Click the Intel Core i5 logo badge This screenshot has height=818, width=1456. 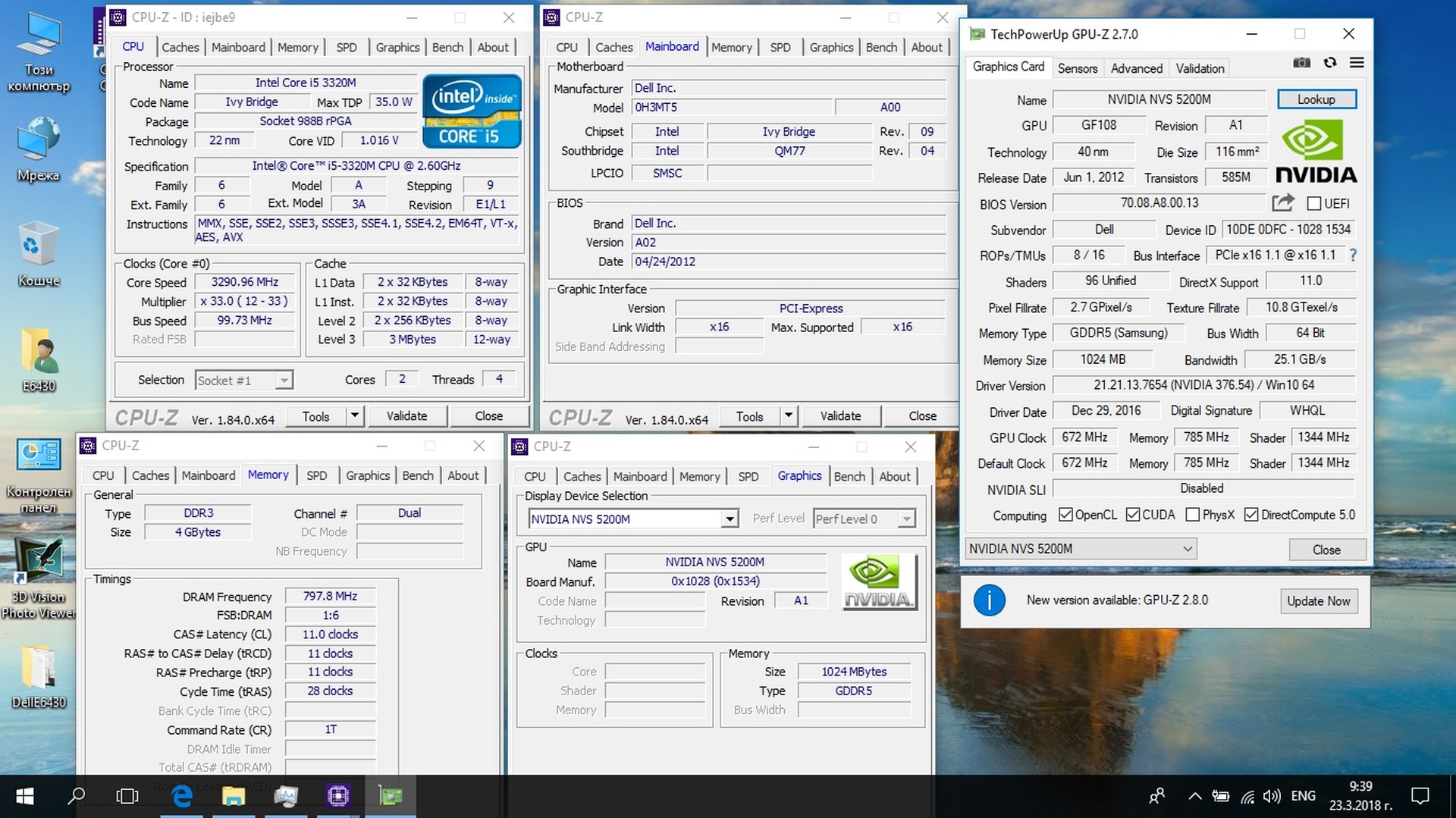click(472, 111)
